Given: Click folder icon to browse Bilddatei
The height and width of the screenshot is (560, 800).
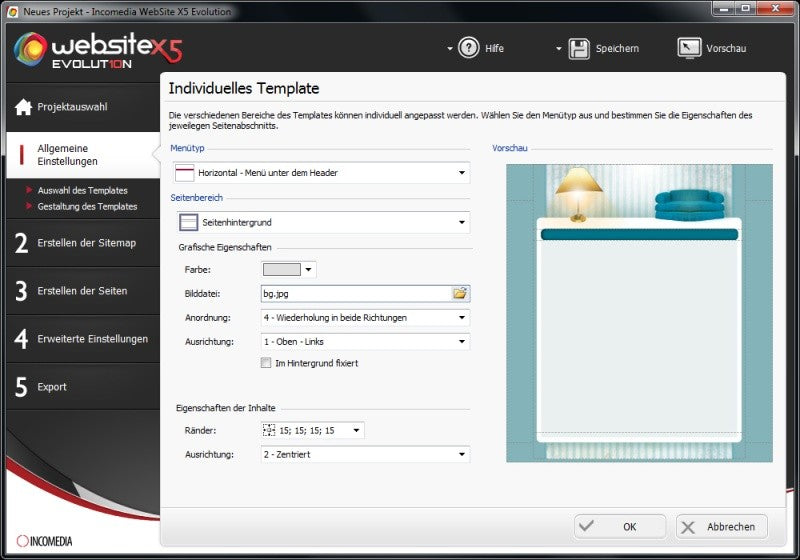Looking at the screenshot, I should click(x=460, y=293).
